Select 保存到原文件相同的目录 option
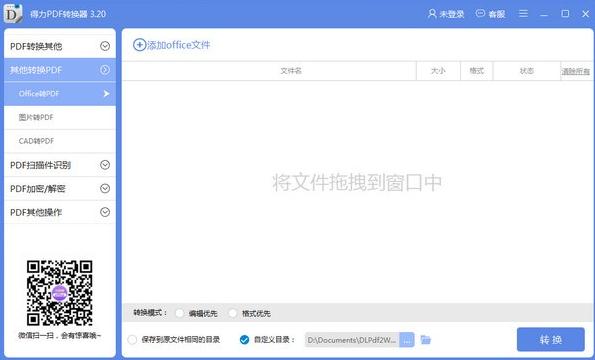The image size is (595, 360). pos(132,340)
